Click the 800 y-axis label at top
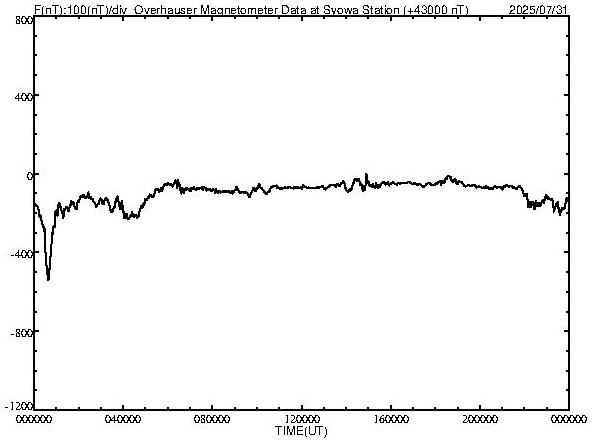Viewport: 592px width, 440px height. click(x=24, y=20)
